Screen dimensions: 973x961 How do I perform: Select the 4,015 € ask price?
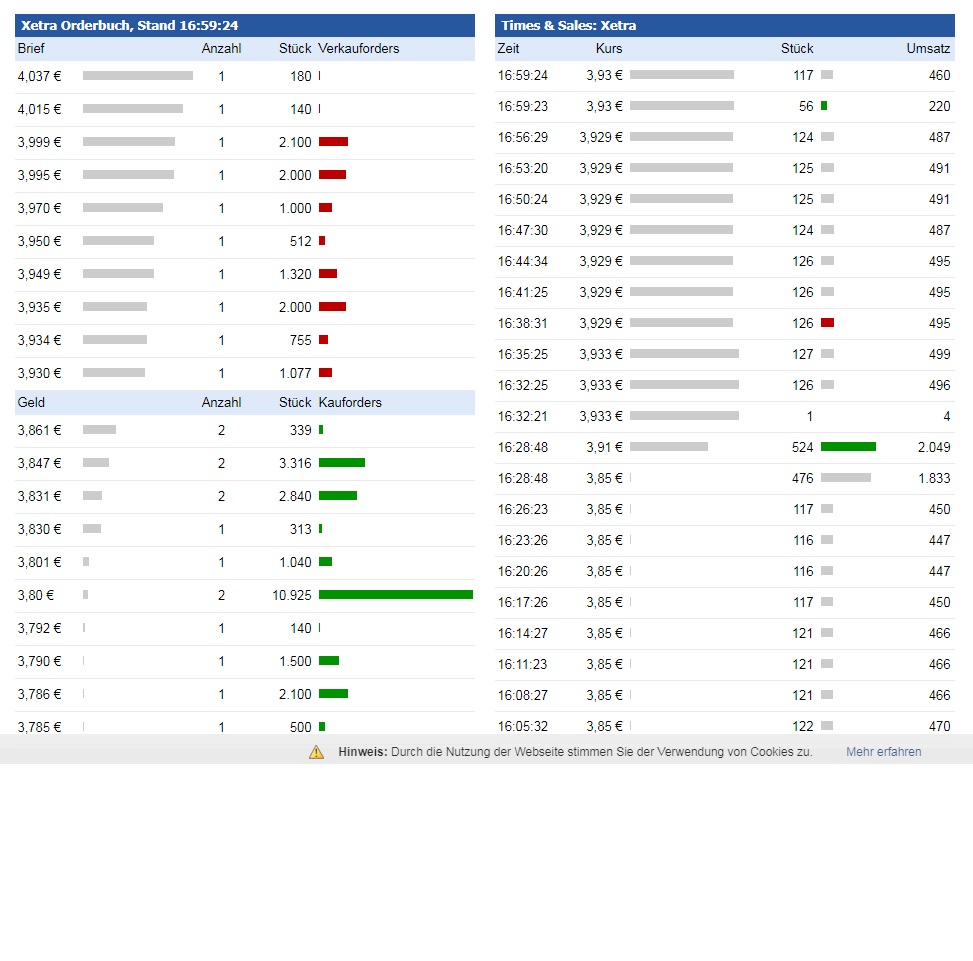(40, 109)
